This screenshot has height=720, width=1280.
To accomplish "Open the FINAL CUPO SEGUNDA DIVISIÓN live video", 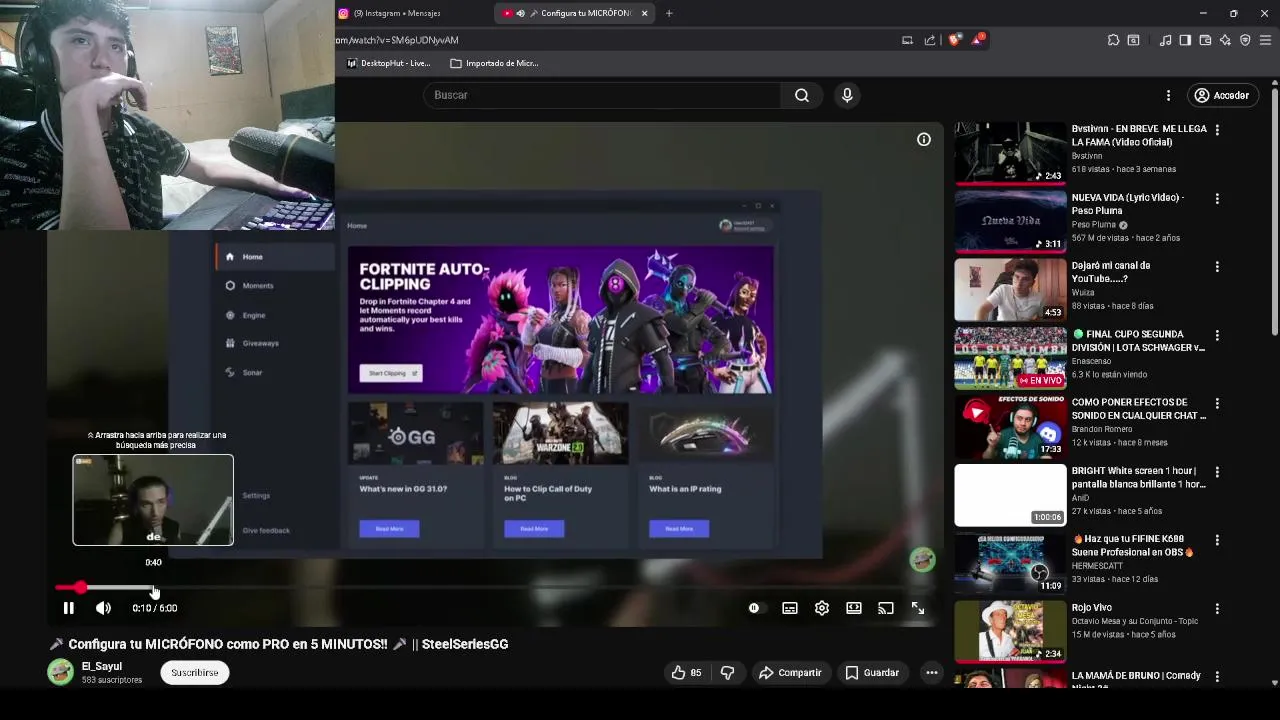I will click(x=1010, y=358).
